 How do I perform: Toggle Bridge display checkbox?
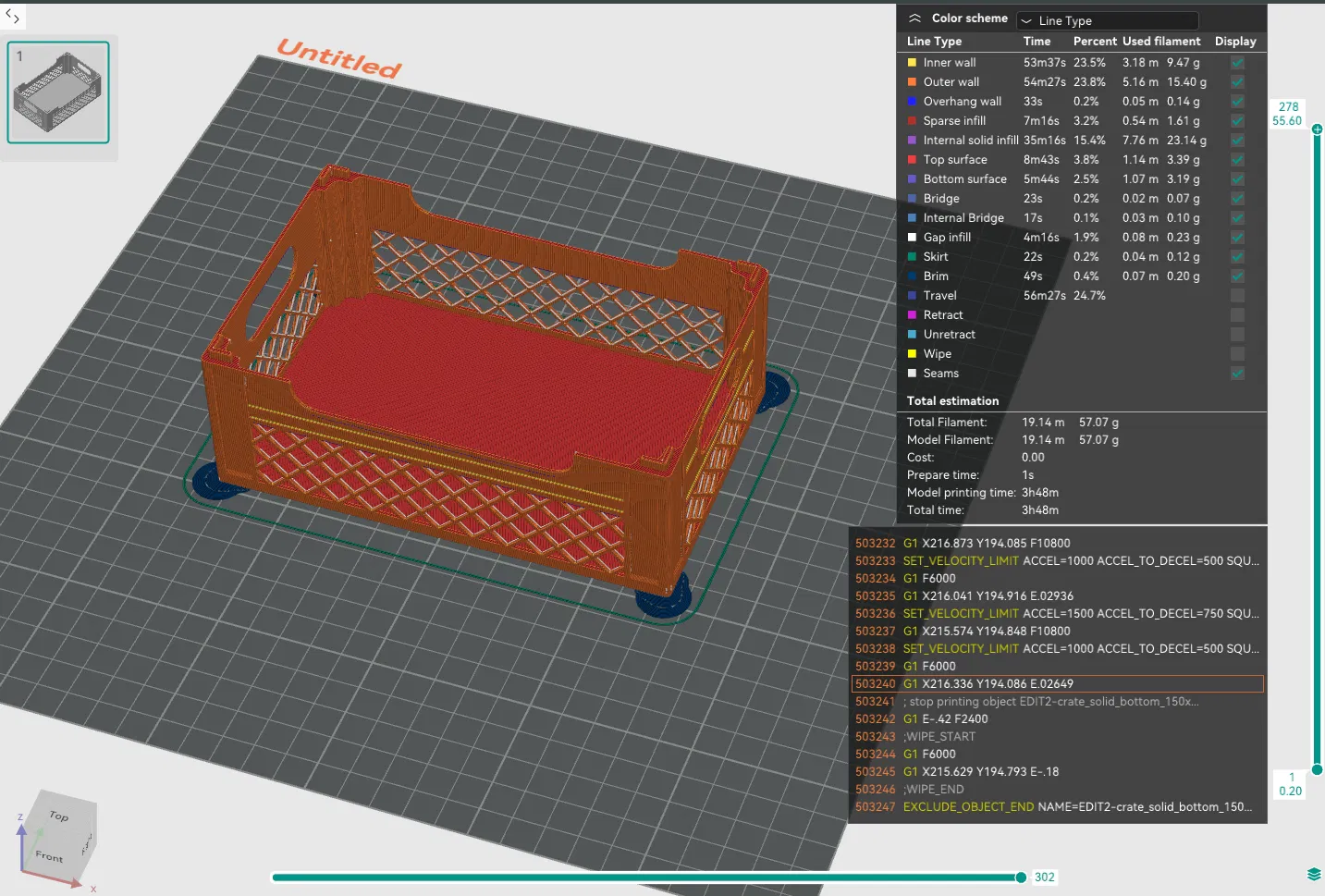[x=1237, y=199]
